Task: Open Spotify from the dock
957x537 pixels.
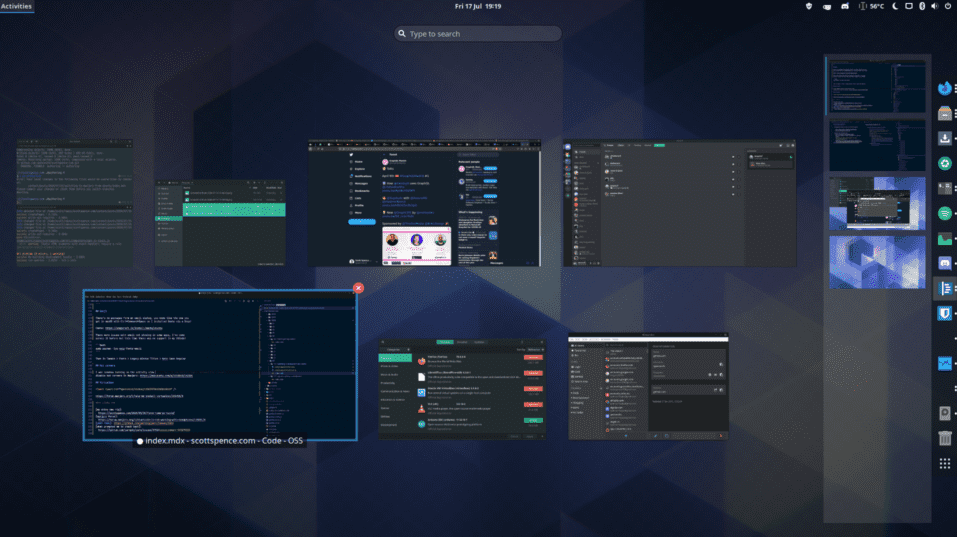Action: tap(944, 213)
